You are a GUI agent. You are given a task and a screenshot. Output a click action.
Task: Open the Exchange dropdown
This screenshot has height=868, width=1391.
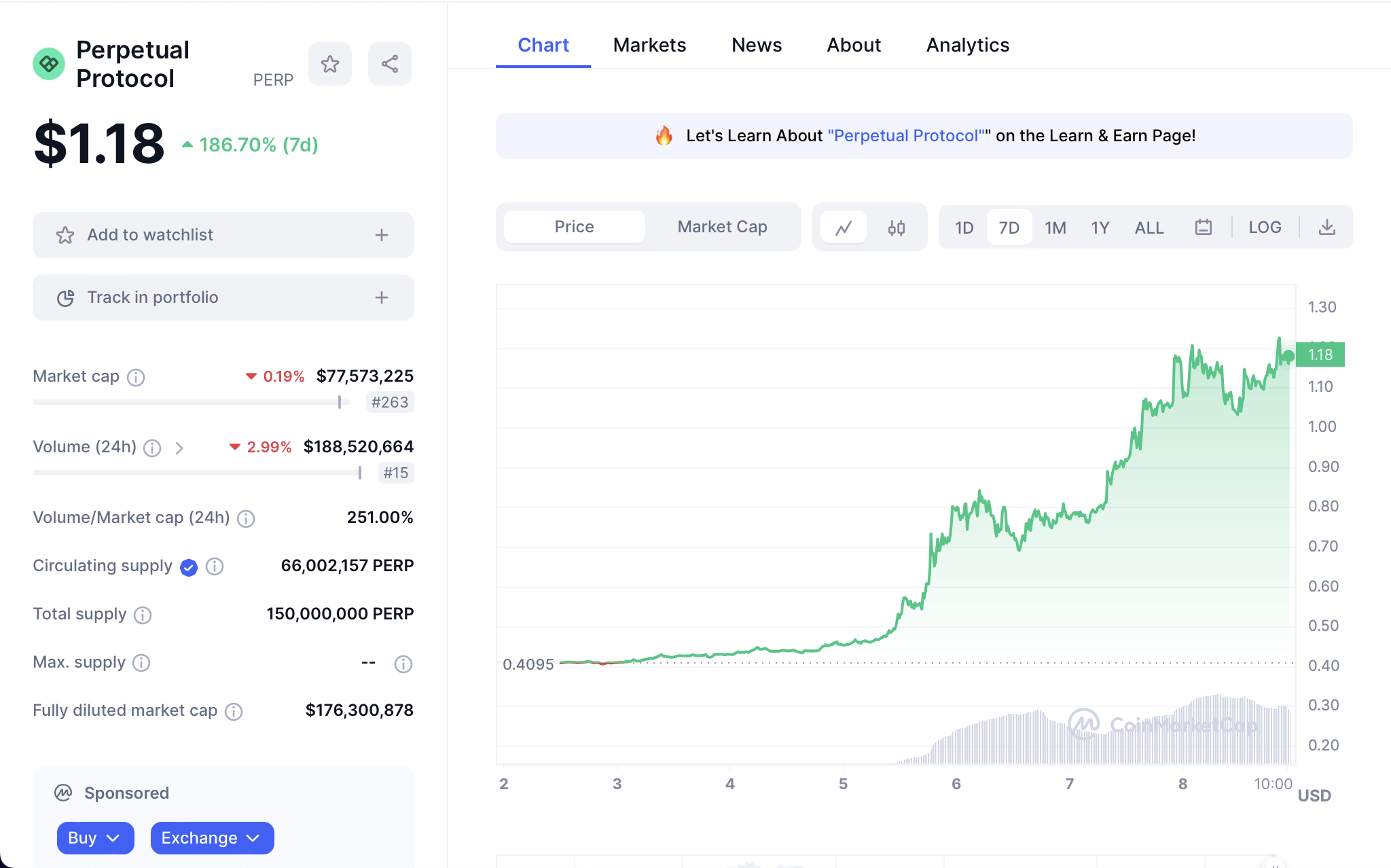coord(212,837)
